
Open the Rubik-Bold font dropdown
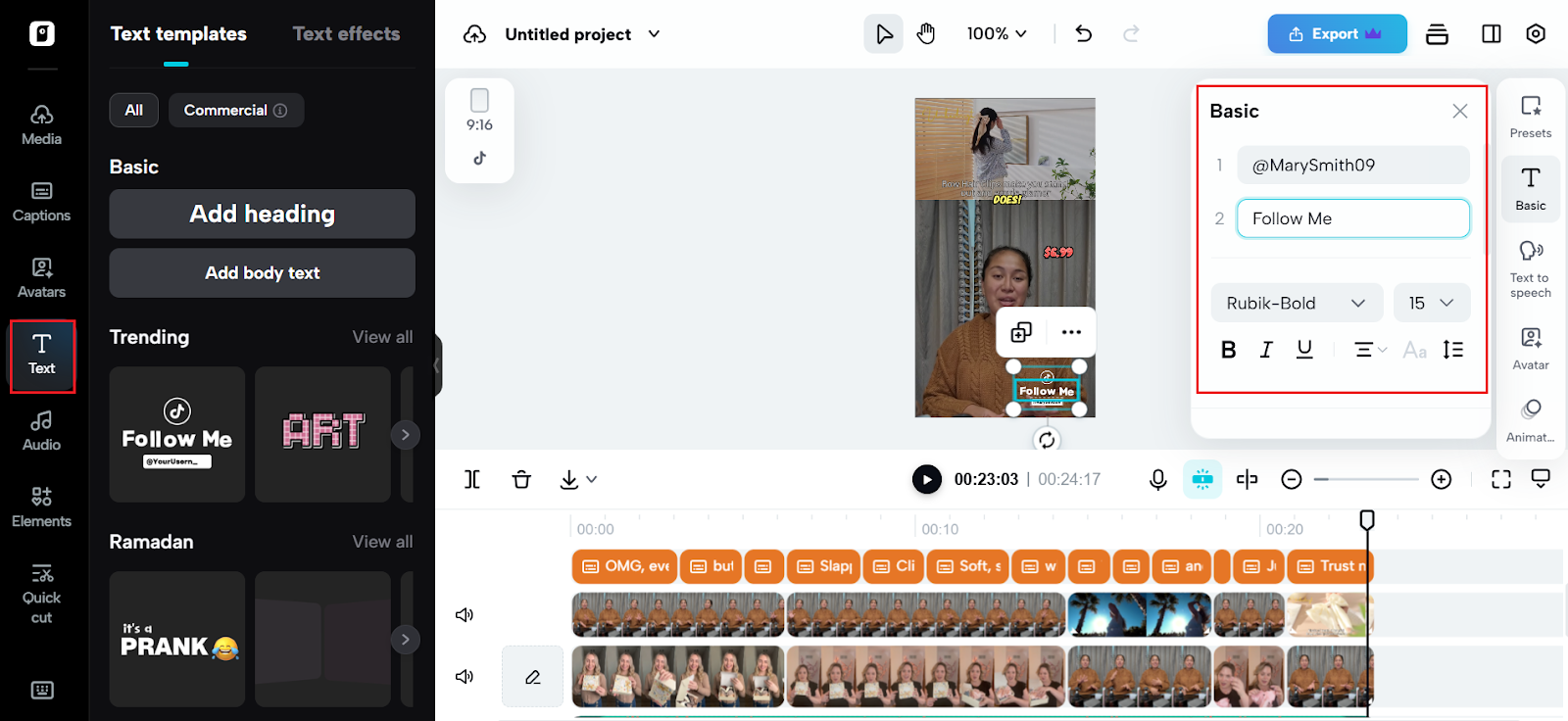coord(1297,303)
